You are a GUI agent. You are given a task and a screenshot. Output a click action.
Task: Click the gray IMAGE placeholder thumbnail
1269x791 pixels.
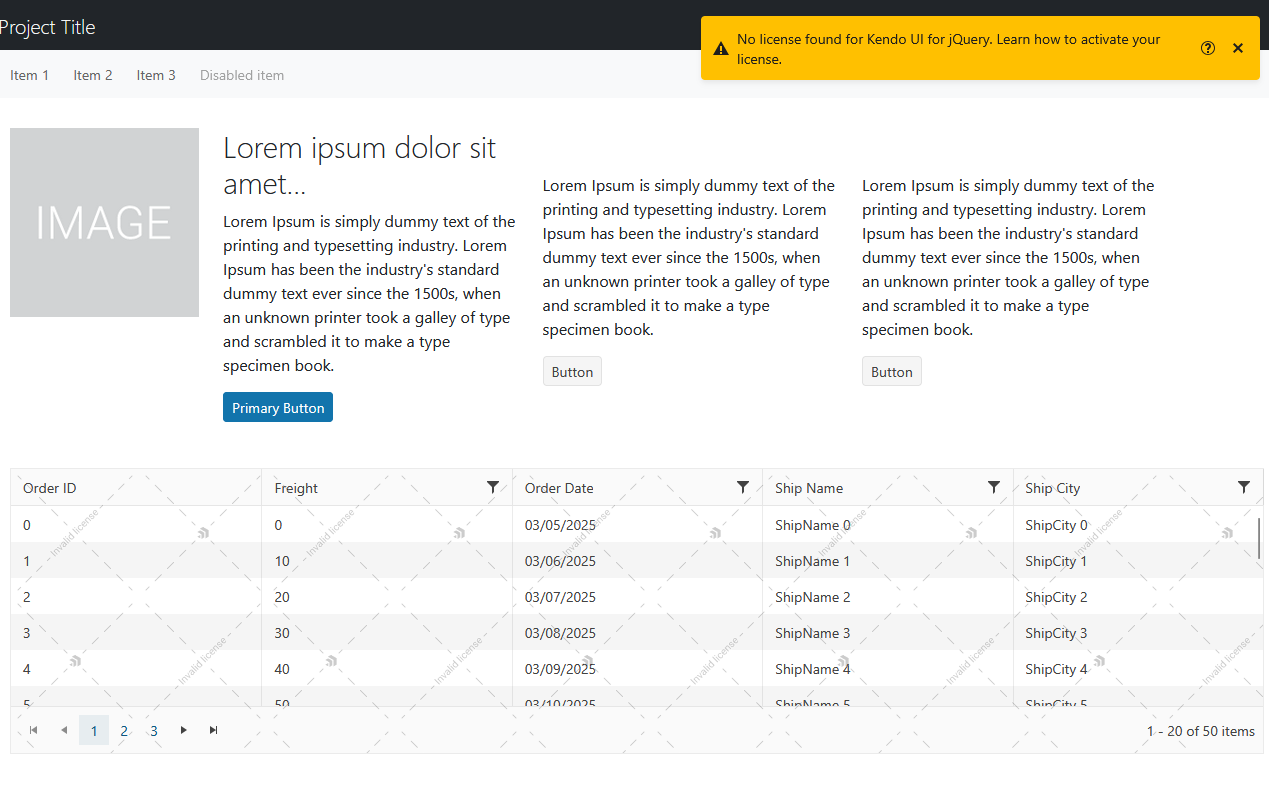coord(104,222)
